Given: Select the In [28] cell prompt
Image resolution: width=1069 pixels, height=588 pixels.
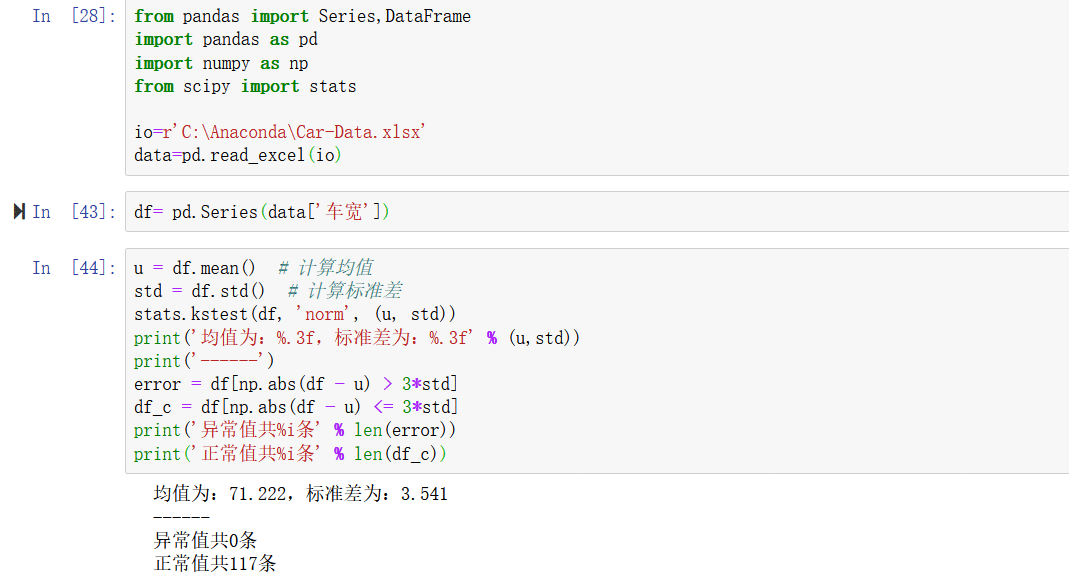Looking at the screenshot, I should click(74, 16).
